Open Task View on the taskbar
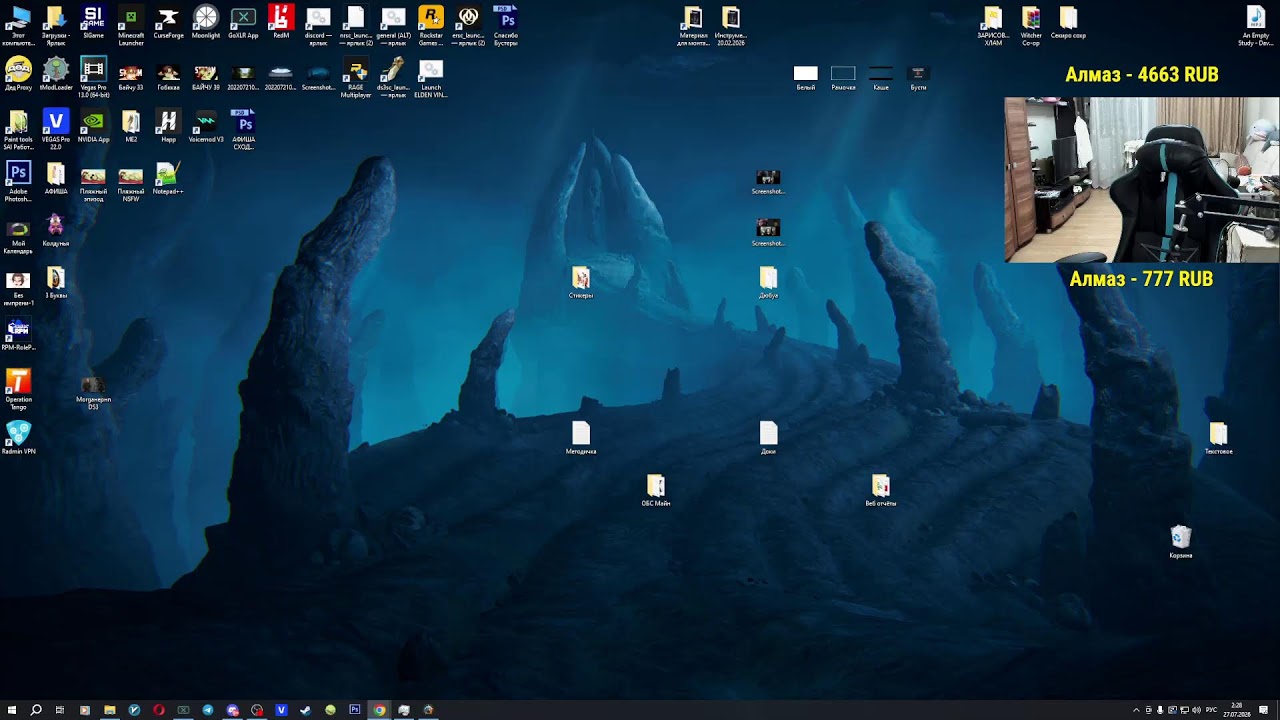 coord(60,710)
